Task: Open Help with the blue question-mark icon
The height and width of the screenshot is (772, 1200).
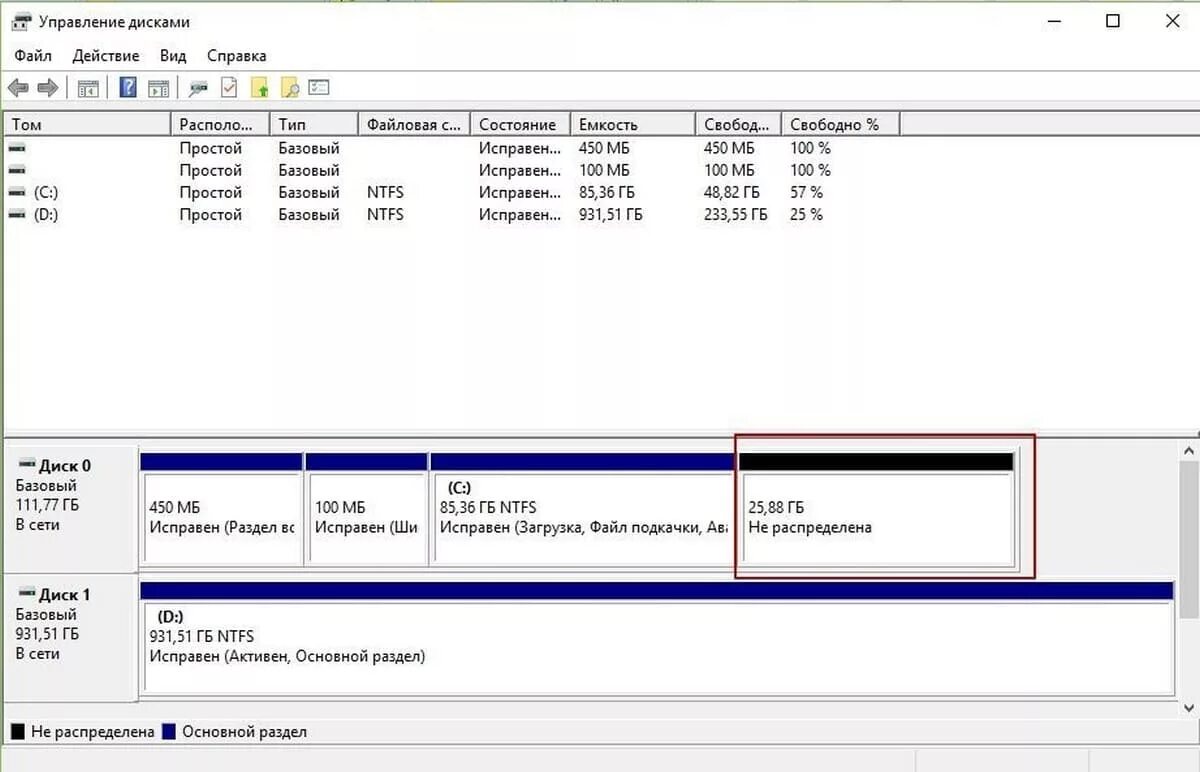Action: pos(128,88)
